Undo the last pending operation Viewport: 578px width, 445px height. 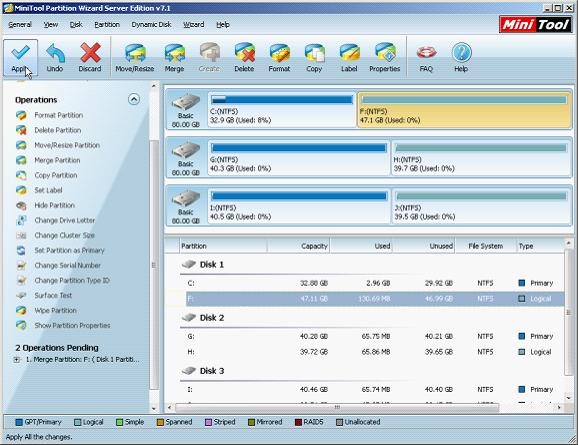[55, 57]
